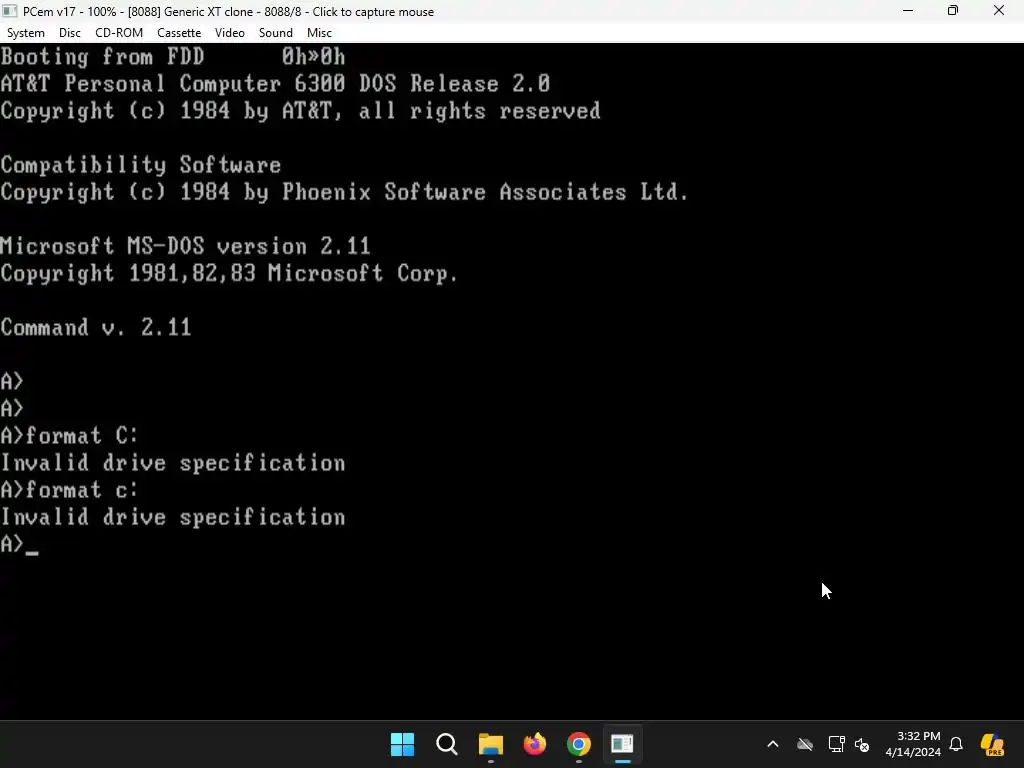Open the network display tray icon
The image size is (1024, 768).
(837, 744)
